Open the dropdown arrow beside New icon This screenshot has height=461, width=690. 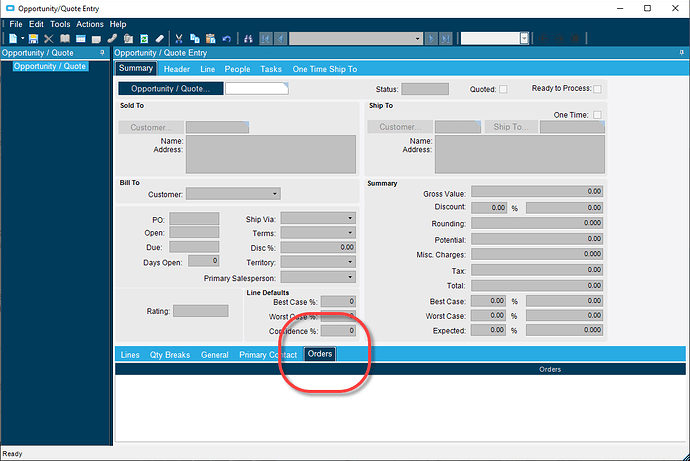(22, 38)
